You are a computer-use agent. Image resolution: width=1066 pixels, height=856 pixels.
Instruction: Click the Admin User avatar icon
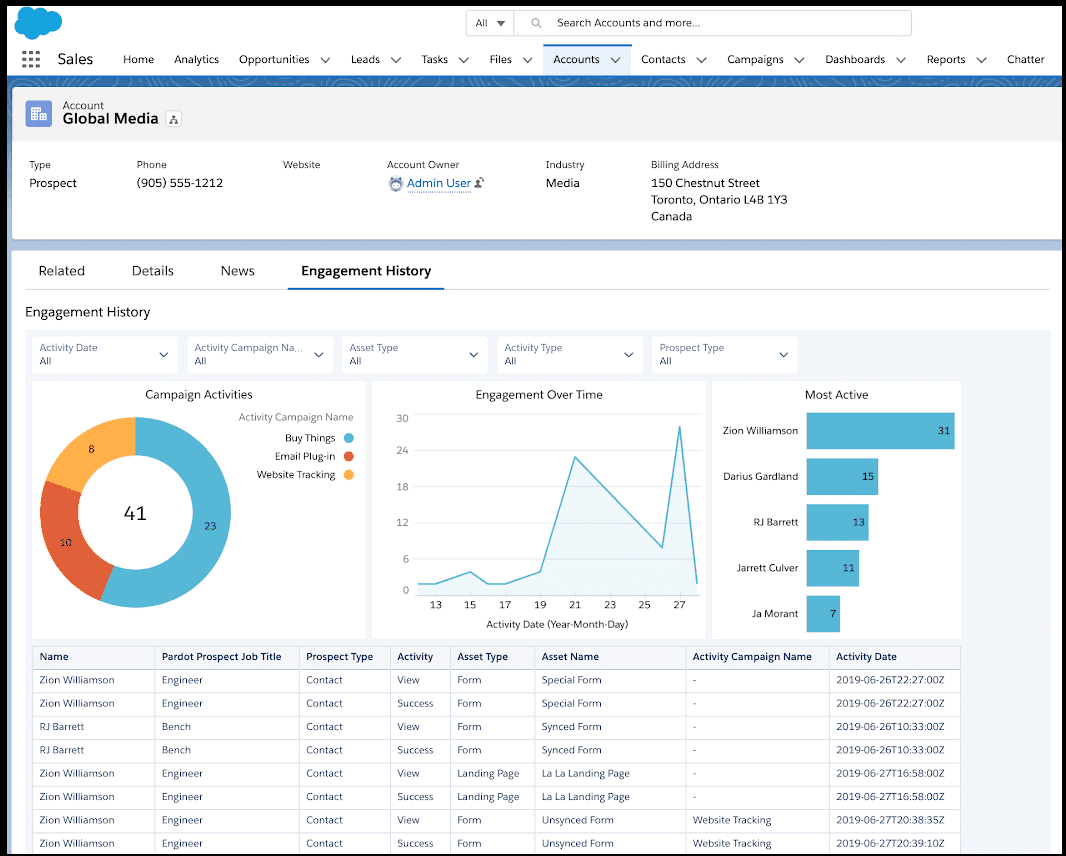pos(396,184)
